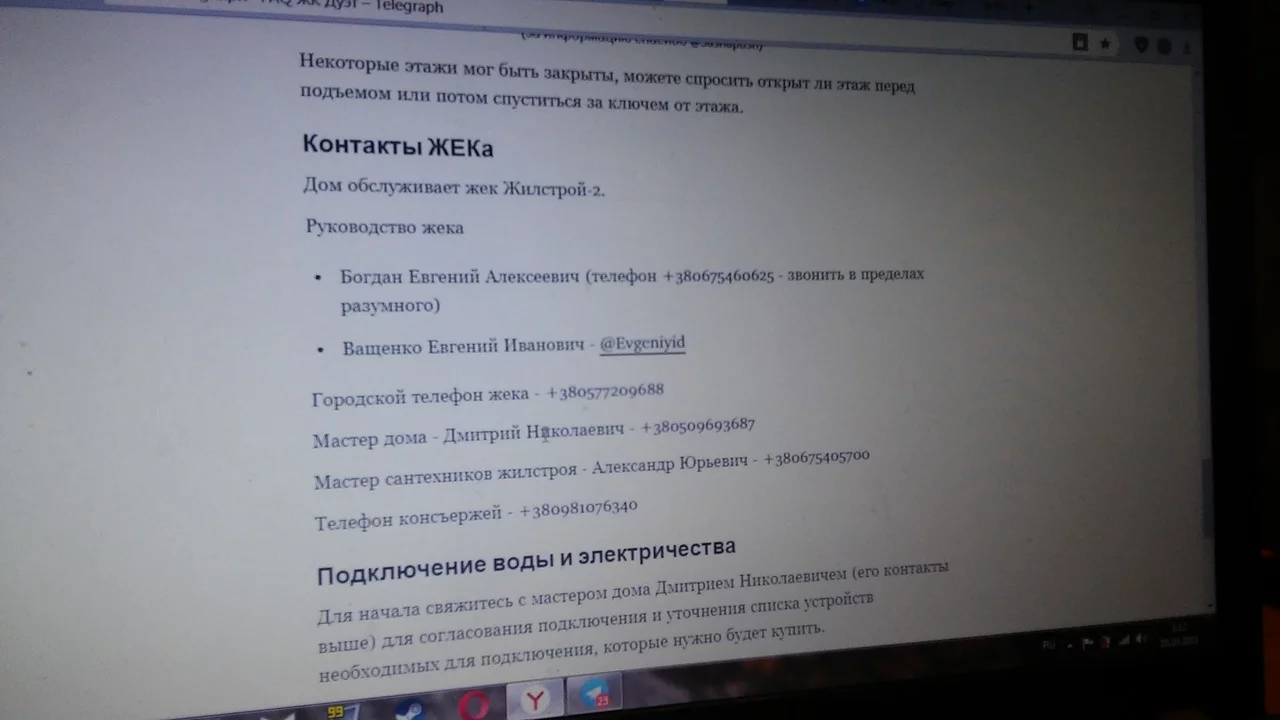Switch to Yandex Browser in the taskbar
The height and width of the screenshot is (720, 1280).
coord(535,701)
